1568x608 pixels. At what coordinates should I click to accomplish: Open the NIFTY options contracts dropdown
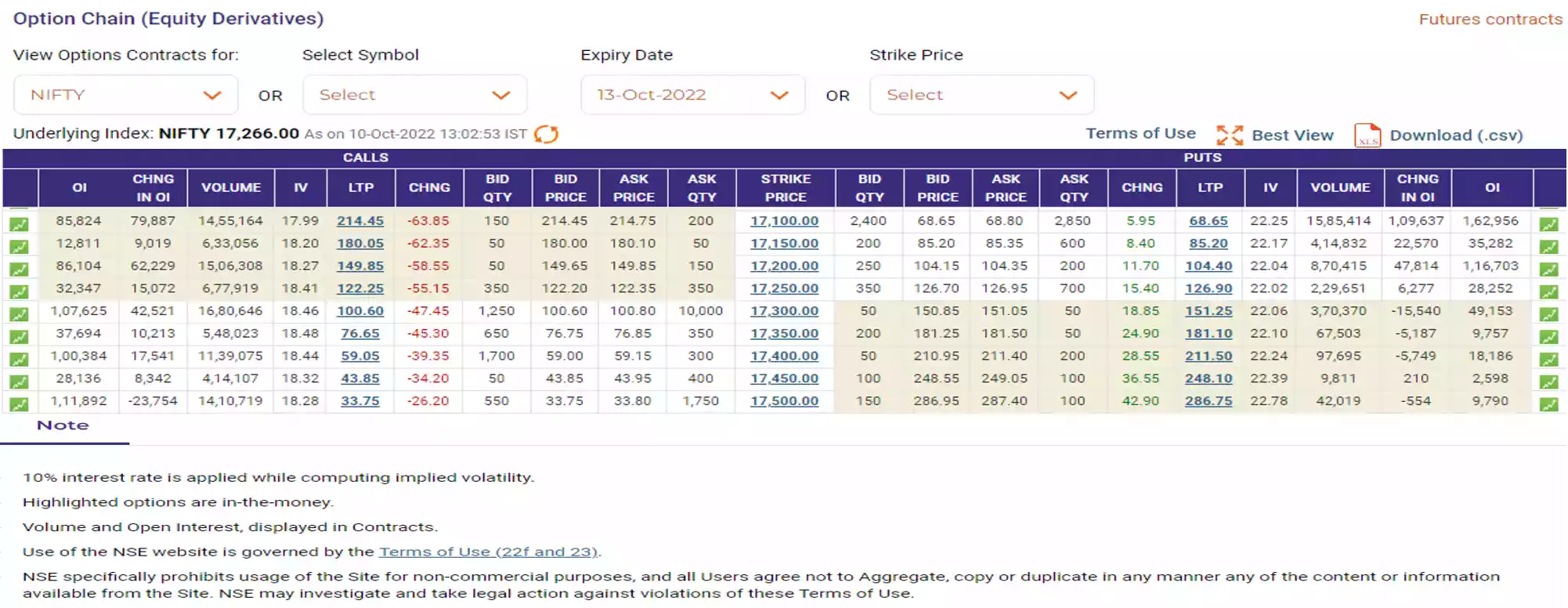(x=126, y=95)
